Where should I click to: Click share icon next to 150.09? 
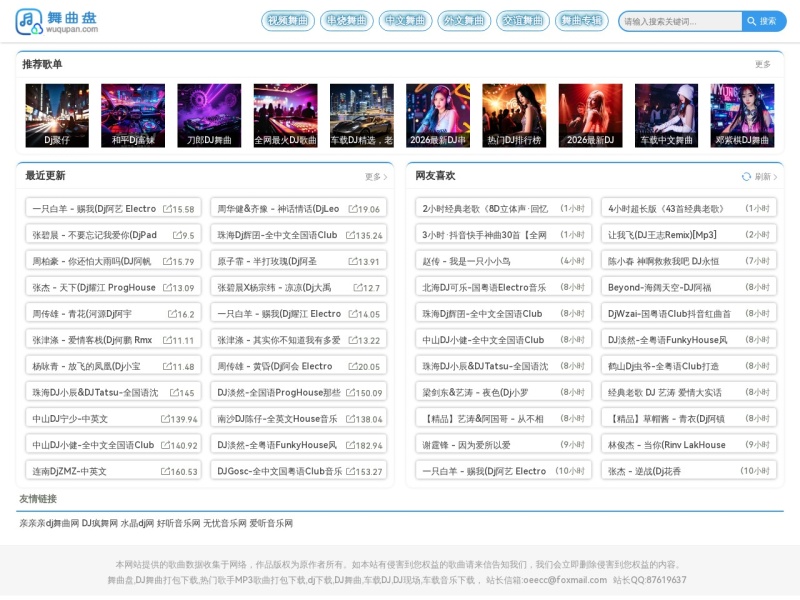tap(350, 392)
